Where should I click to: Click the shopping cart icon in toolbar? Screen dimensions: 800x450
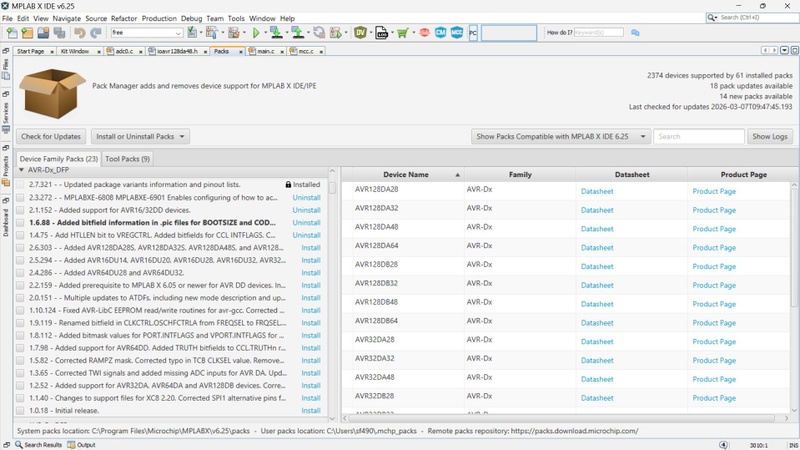[x=402, y=33]
